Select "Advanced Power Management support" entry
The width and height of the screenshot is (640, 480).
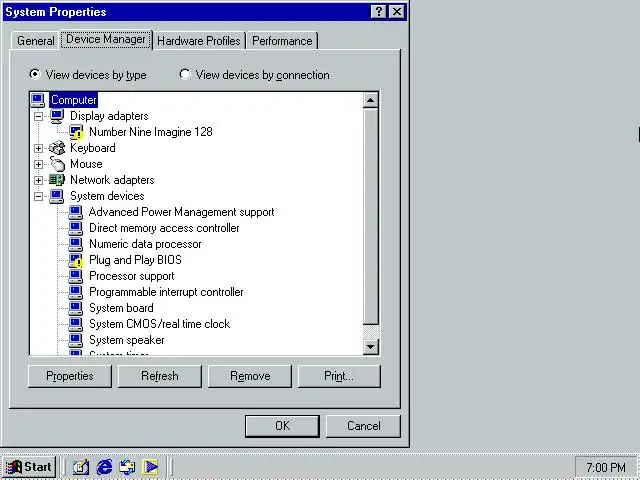point(182,212)
